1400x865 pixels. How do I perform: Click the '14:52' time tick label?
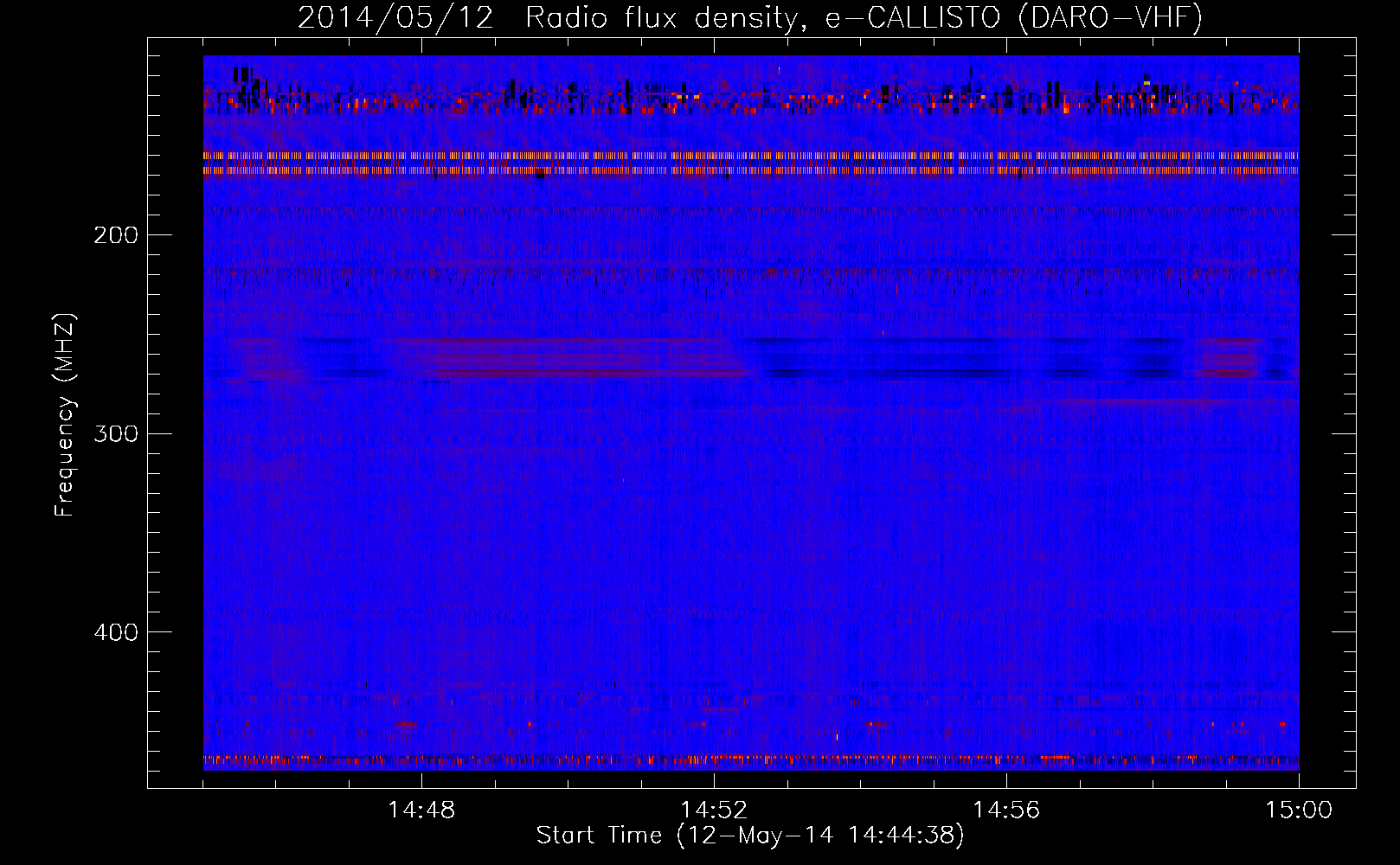(714, 811)
